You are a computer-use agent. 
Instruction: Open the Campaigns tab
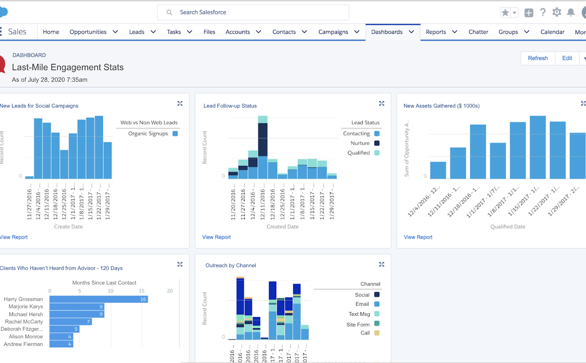(x=333, y=32)
